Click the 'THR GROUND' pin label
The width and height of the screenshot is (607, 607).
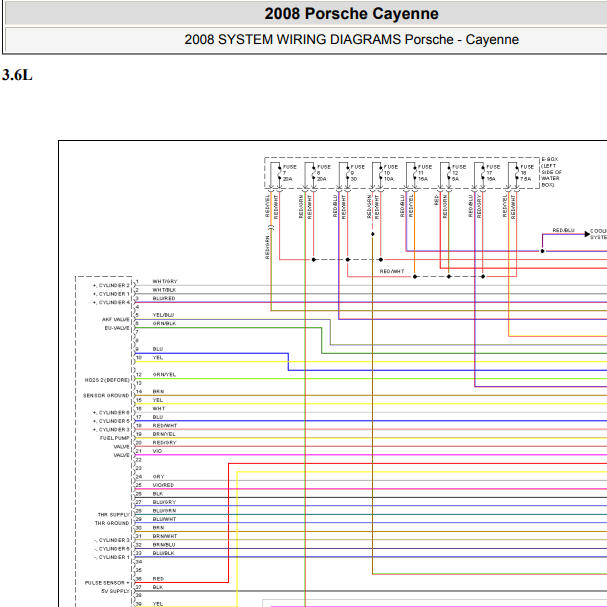pos(112,523)
